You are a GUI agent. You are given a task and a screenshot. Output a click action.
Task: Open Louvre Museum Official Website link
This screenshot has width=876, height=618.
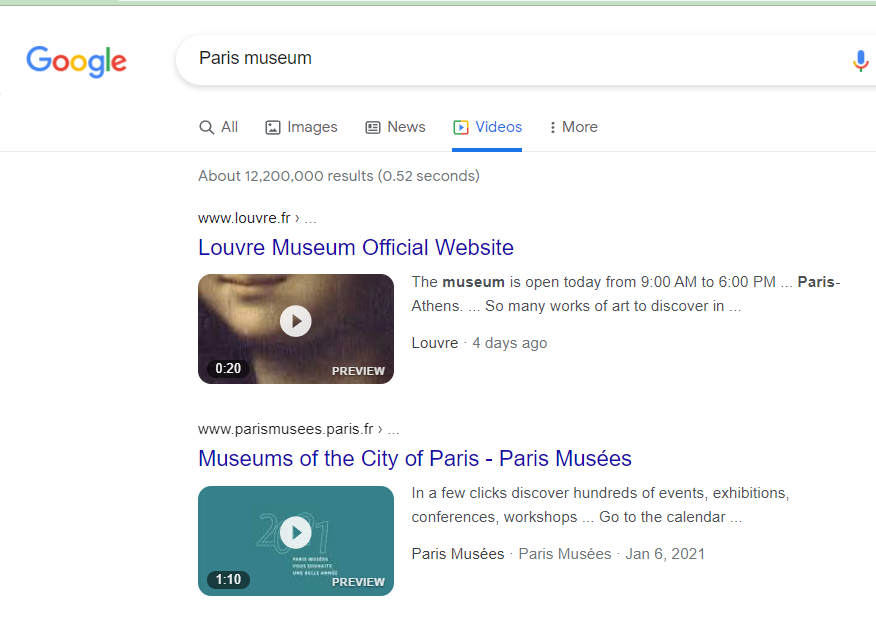(356, 248)
